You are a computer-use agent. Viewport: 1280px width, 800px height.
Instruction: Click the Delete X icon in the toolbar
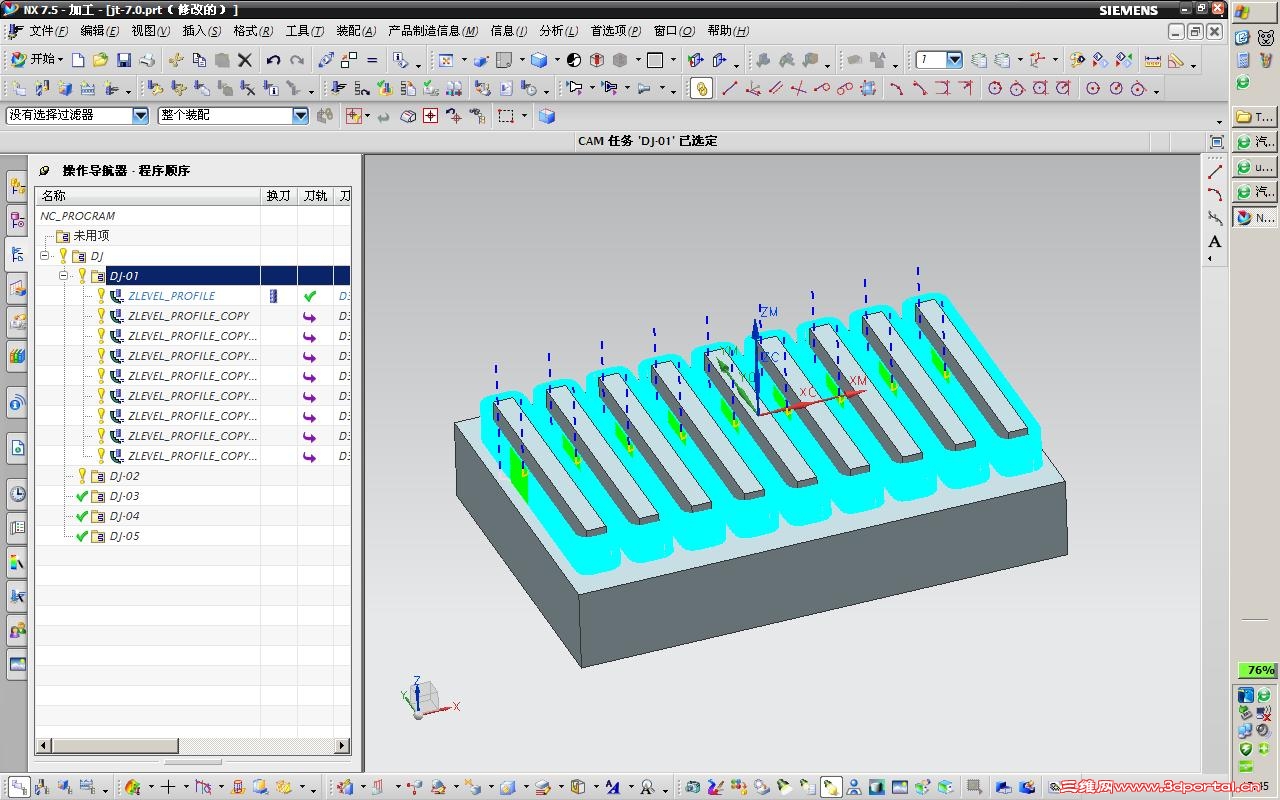(x=245, y=60)
